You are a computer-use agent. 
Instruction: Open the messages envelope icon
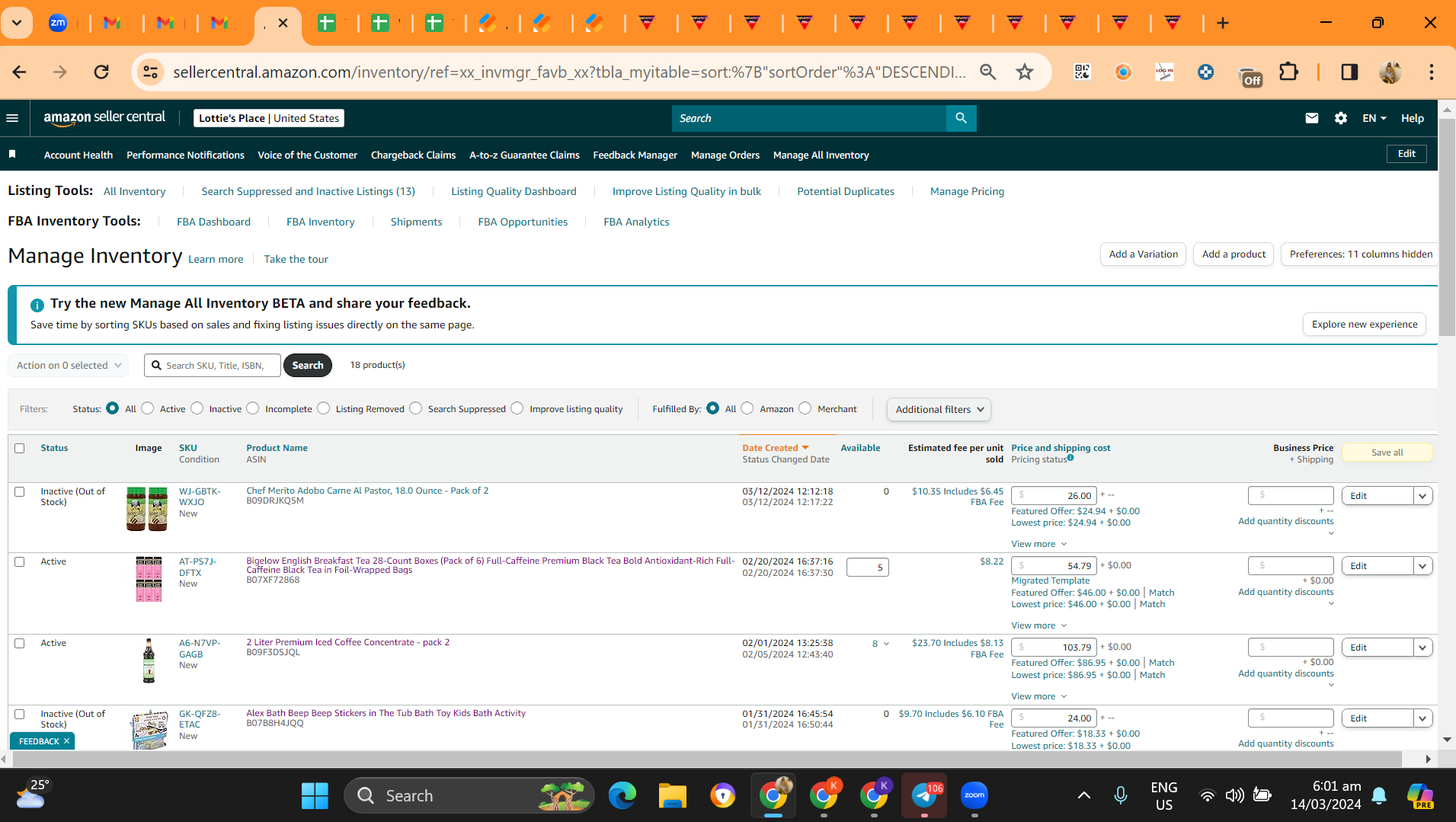[1311, 118]
